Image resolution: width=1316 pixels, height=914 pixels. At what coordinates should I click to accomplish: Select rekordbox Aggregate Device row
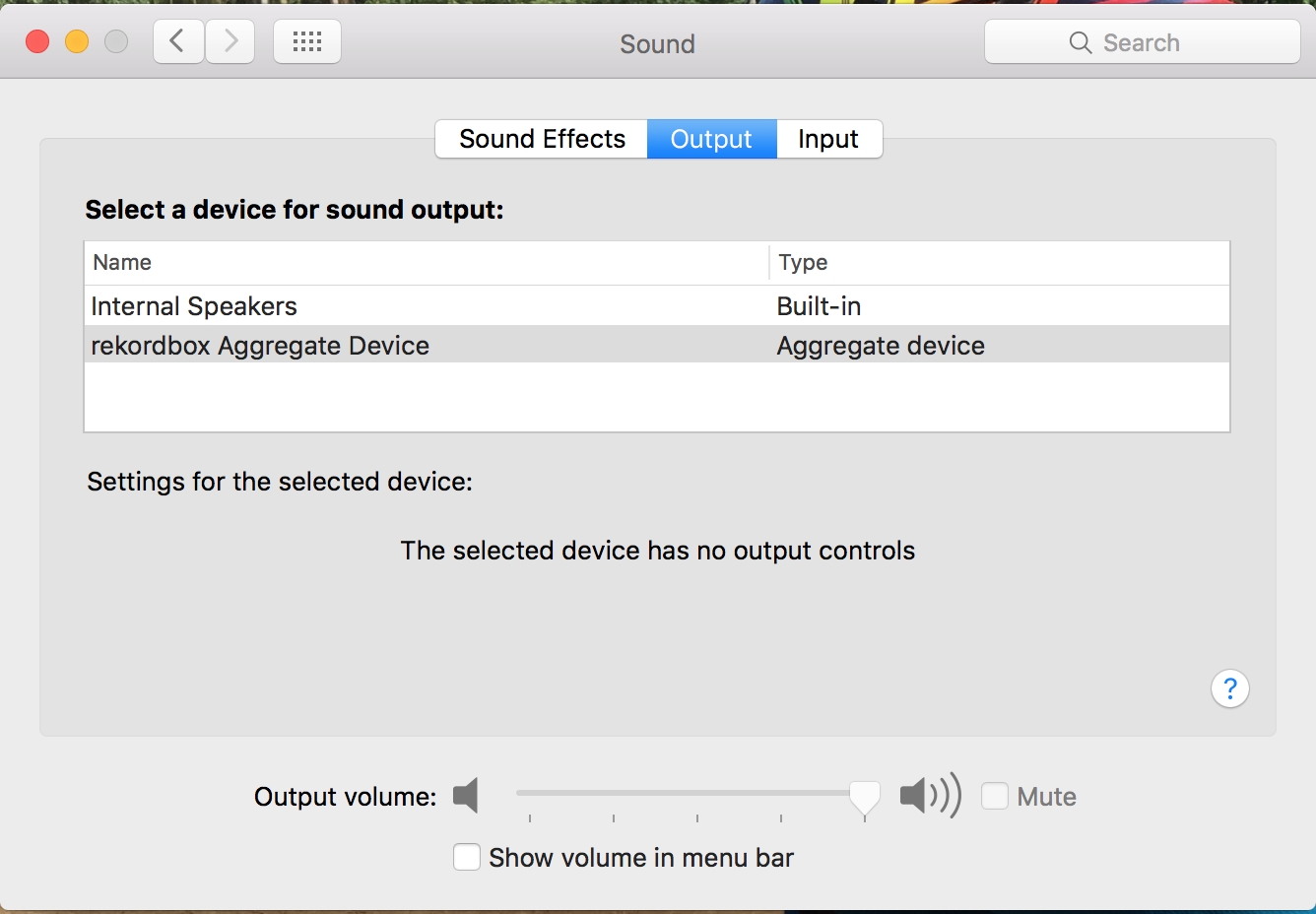(260, 346)
